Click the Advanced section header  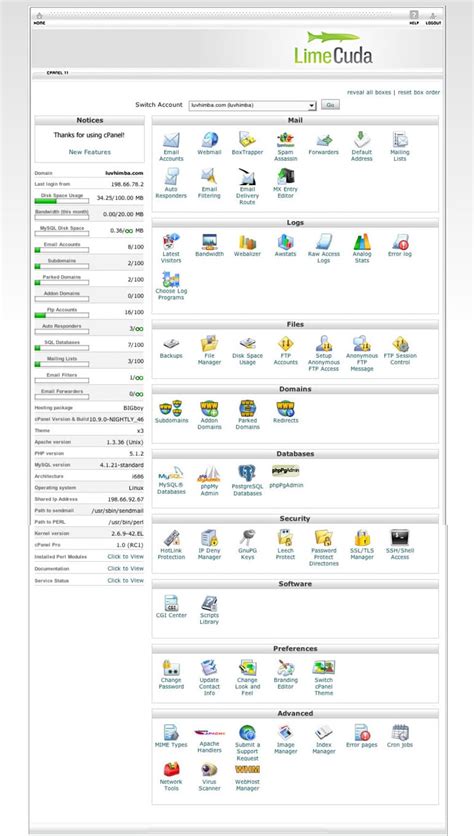[x=295, y=713]
